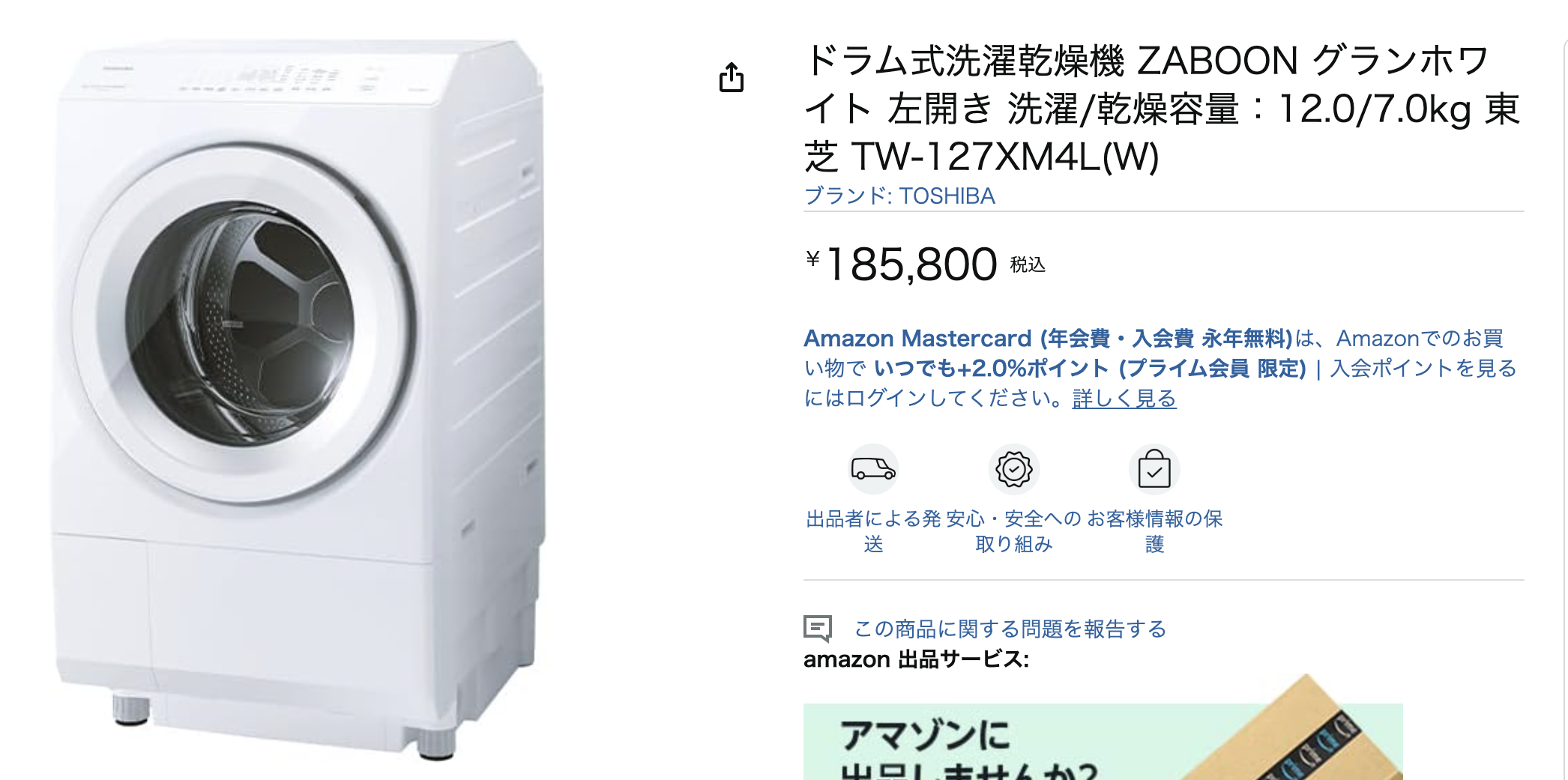This screenshot has width=1568, height=780.
Task: Click 安心・安全への取り組み label
Action: point(1014,531)
